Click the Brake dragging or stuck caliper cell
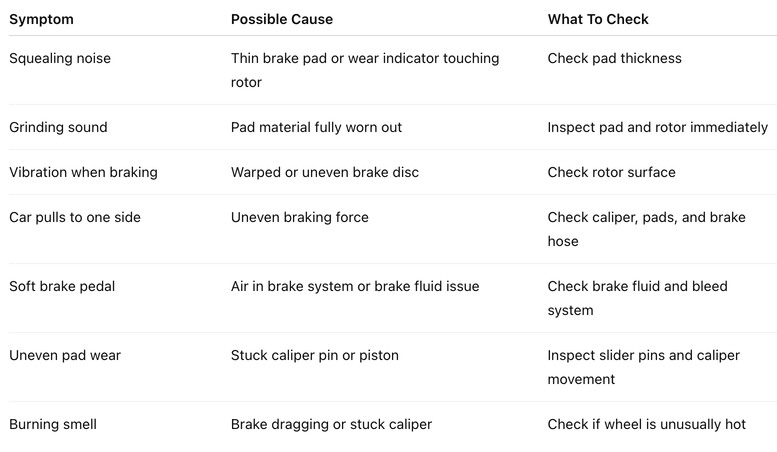The image size is (777, 452). pos(331,424)
